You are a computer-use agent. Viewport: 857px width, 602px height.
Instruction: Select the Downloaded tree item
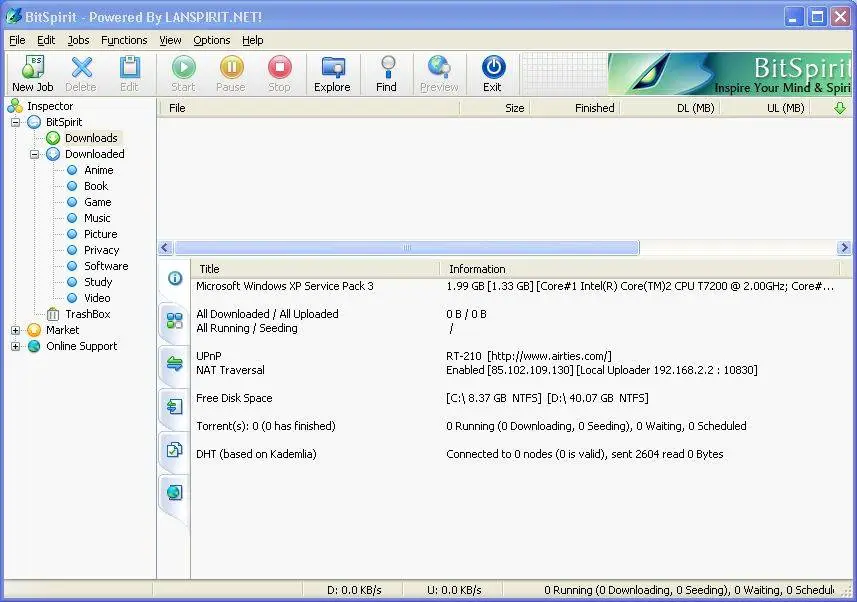tap(95, 154)
